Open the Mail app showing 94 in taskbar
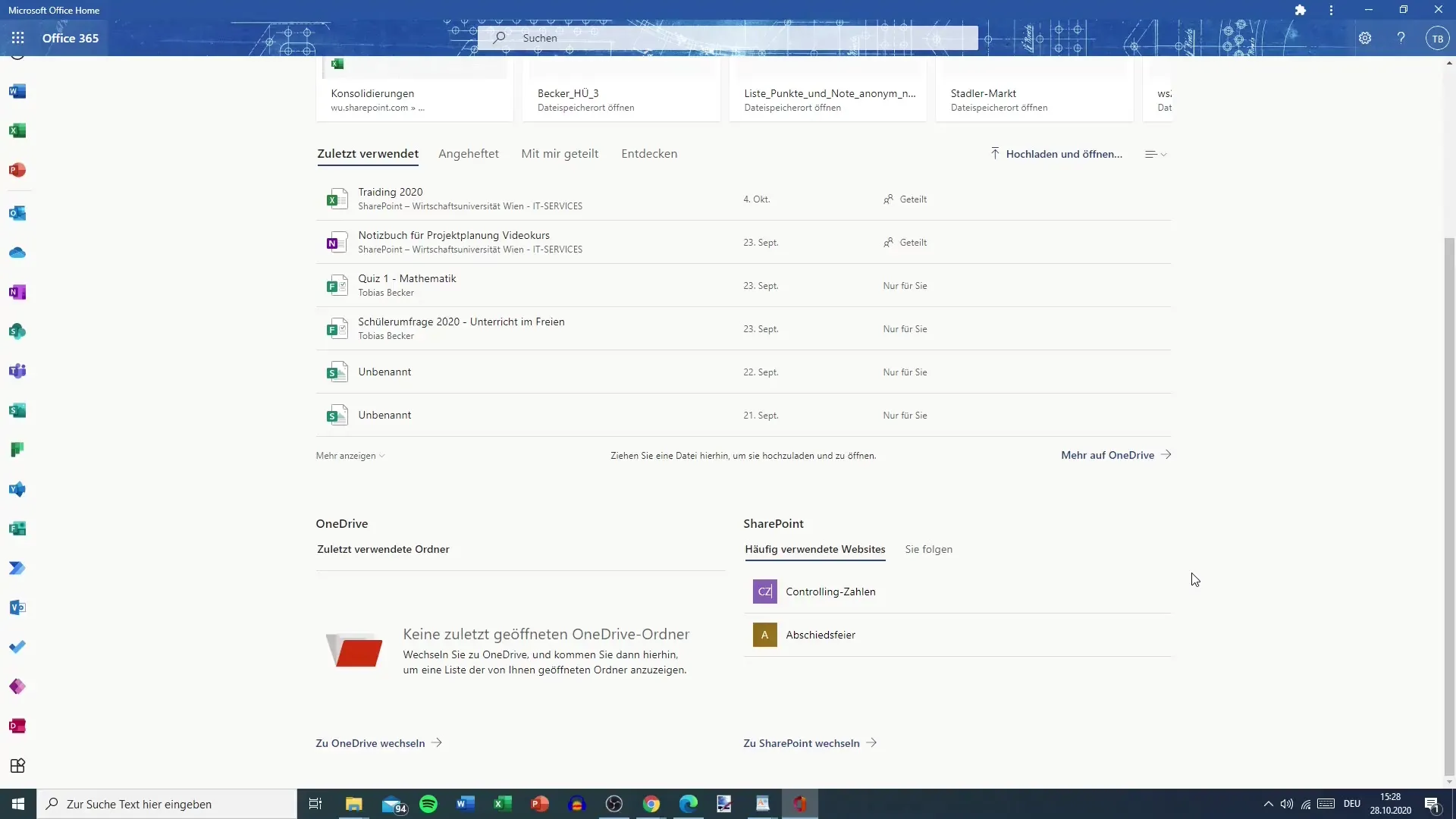 click(x=394, y=804)
